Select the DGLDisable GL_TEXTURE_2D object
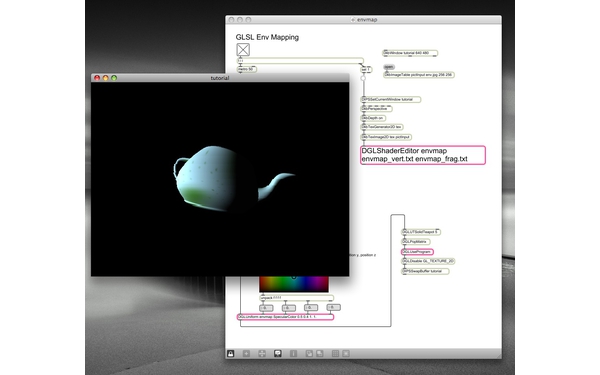 tap(428, 261)
